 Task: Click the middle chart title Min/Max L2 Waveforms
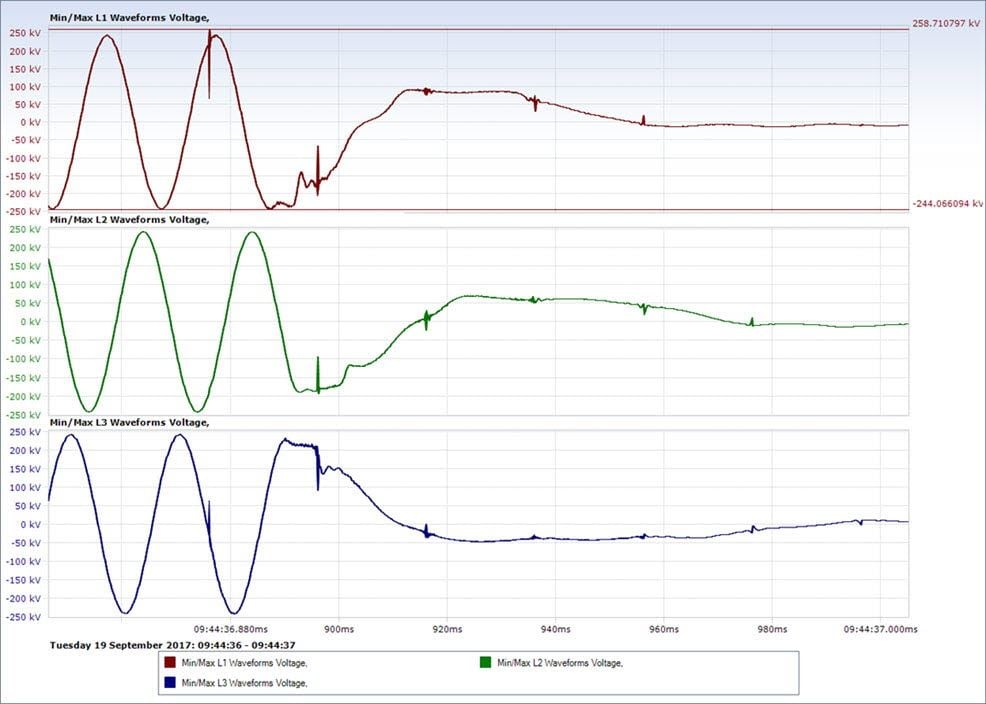(x=129, y=219)
